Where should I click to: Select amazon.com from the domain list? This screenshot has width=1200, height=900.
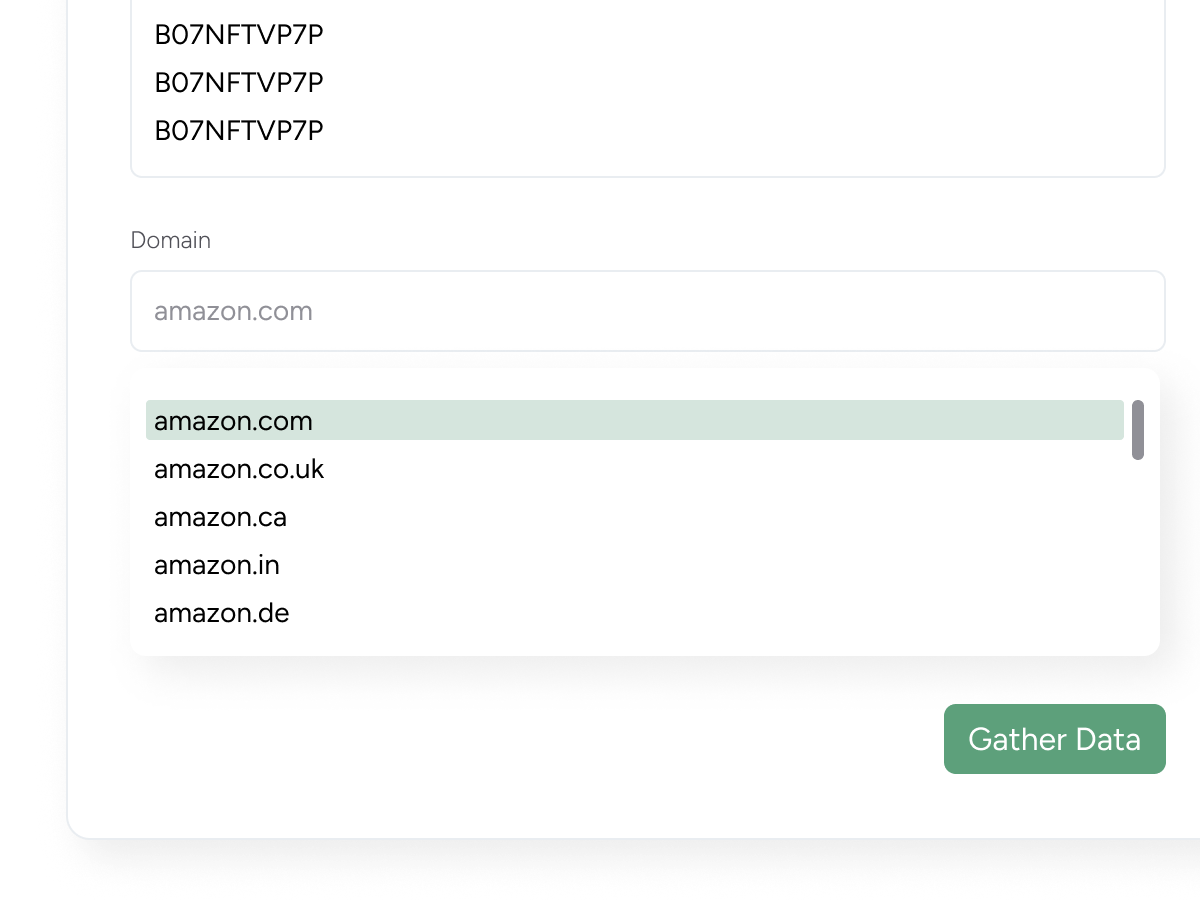coord(233,421)
